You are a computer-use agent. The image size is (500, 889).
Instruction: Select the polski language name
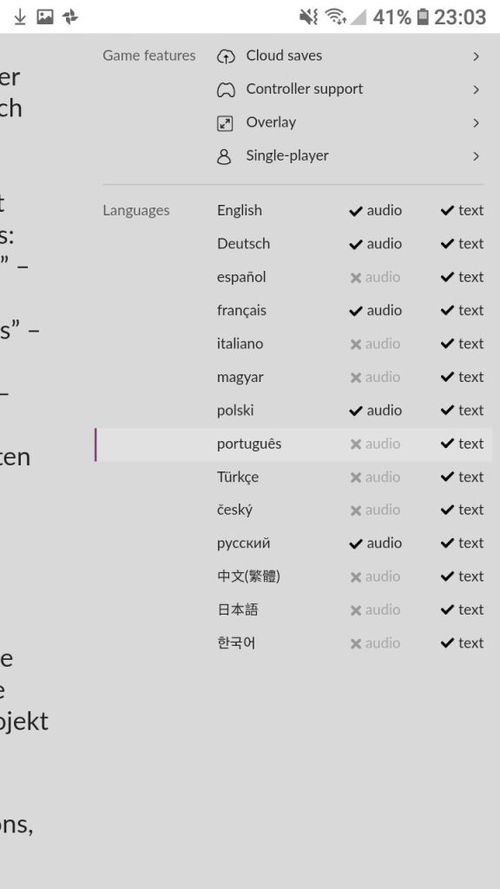pyautogui.click(x=235, y=410)
